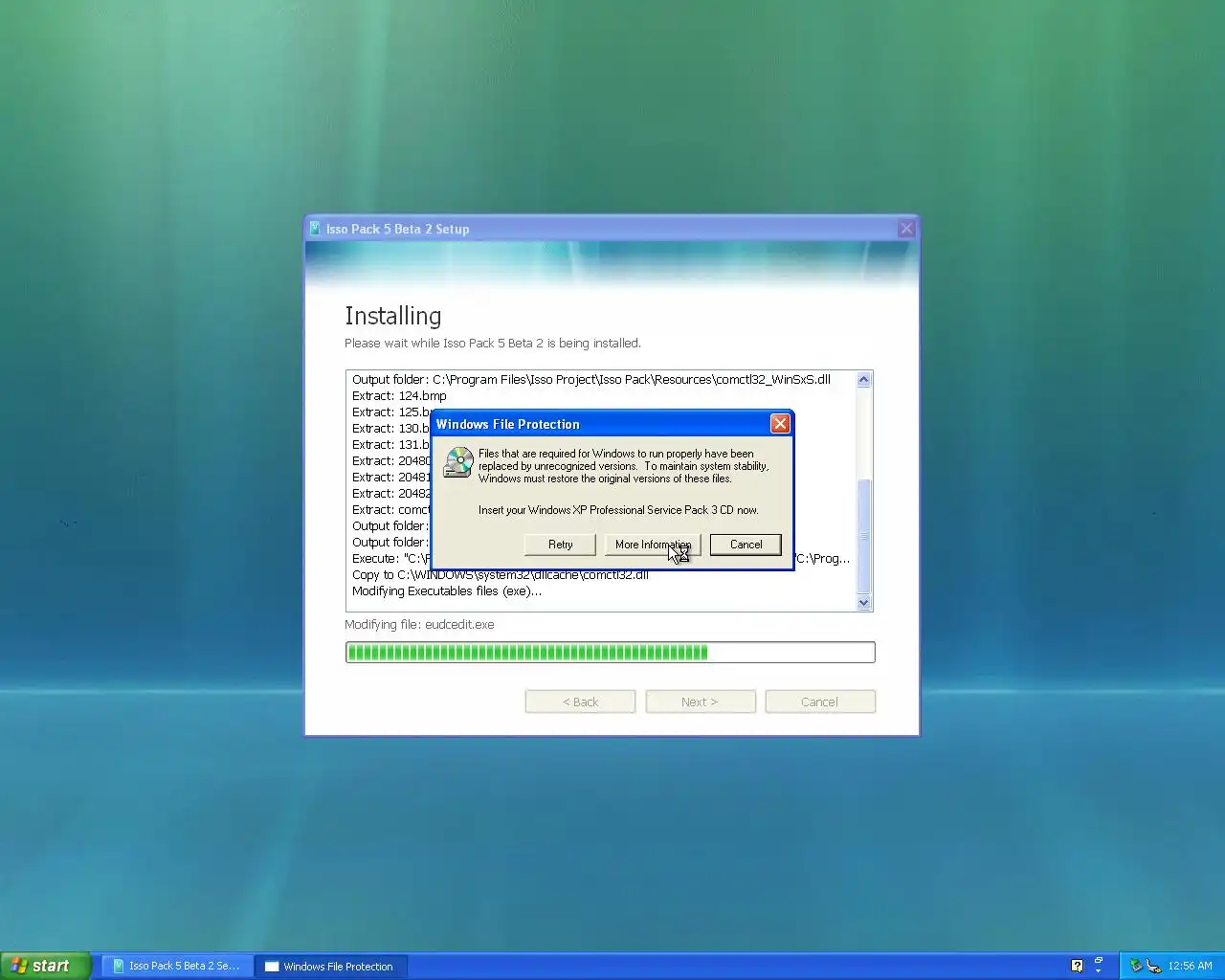Click the disabled Back button in setup
The image size is (1225, 980).
point(580,702)
